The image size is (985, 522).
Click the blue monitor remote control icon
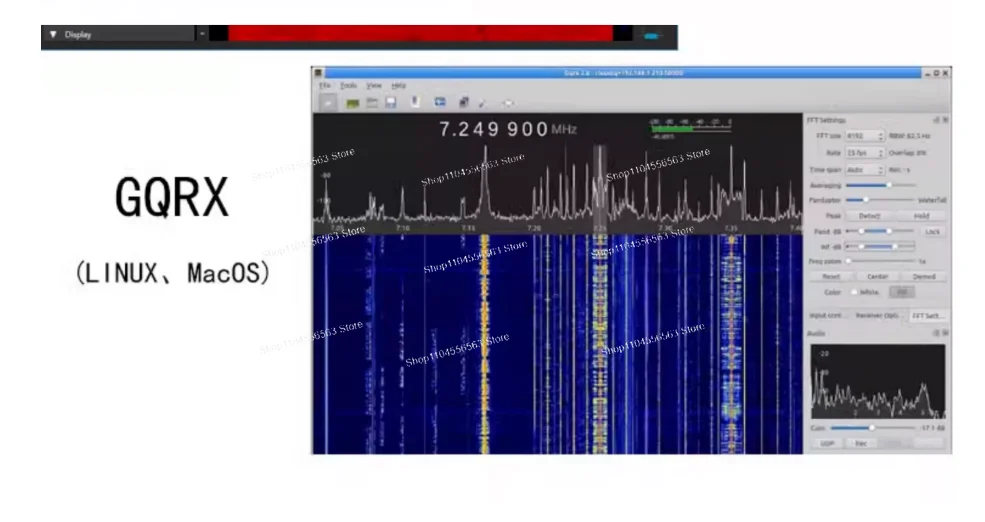(440, 102)
